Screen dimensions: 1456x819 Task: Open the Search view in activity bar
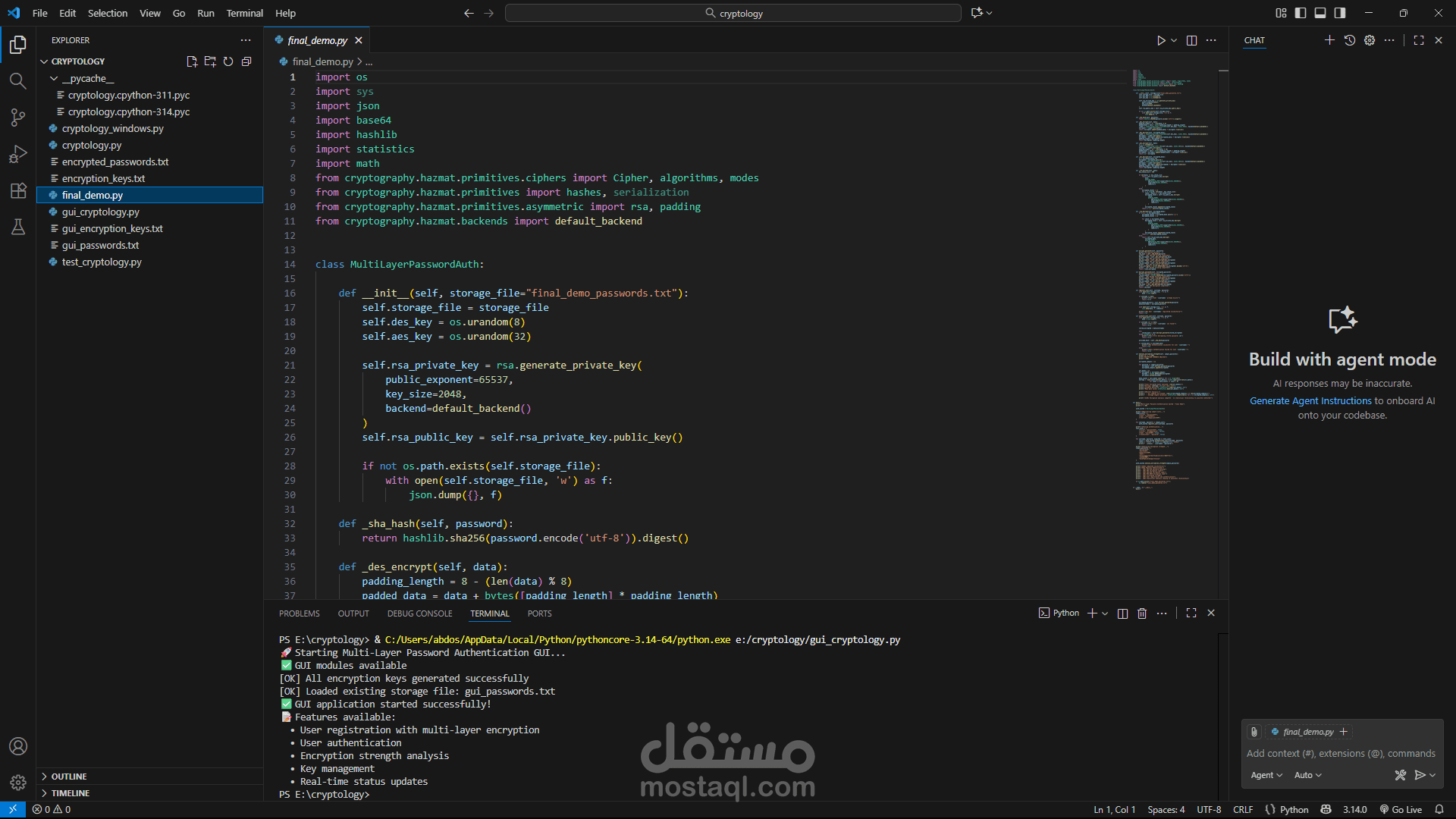pos(17,80)
